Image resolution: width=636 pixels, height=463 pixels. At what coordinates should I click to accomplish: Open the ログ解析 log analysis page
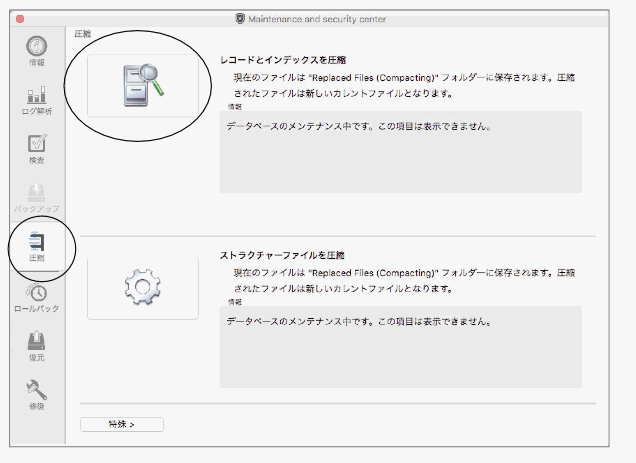point(37,100)
